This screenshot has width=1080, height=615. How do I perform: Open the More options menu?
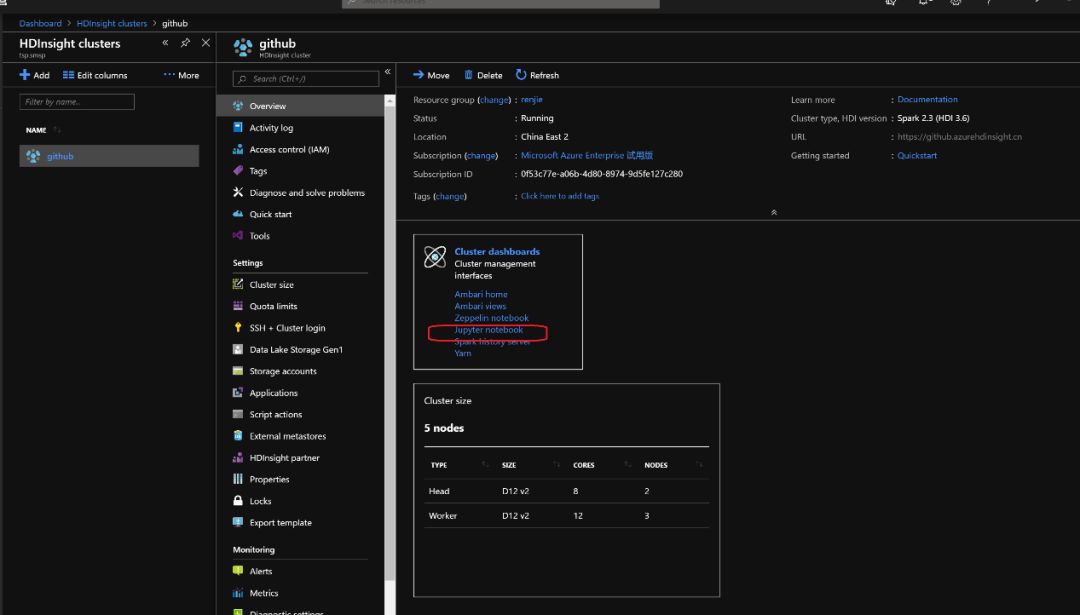click(x=181, y=75)
